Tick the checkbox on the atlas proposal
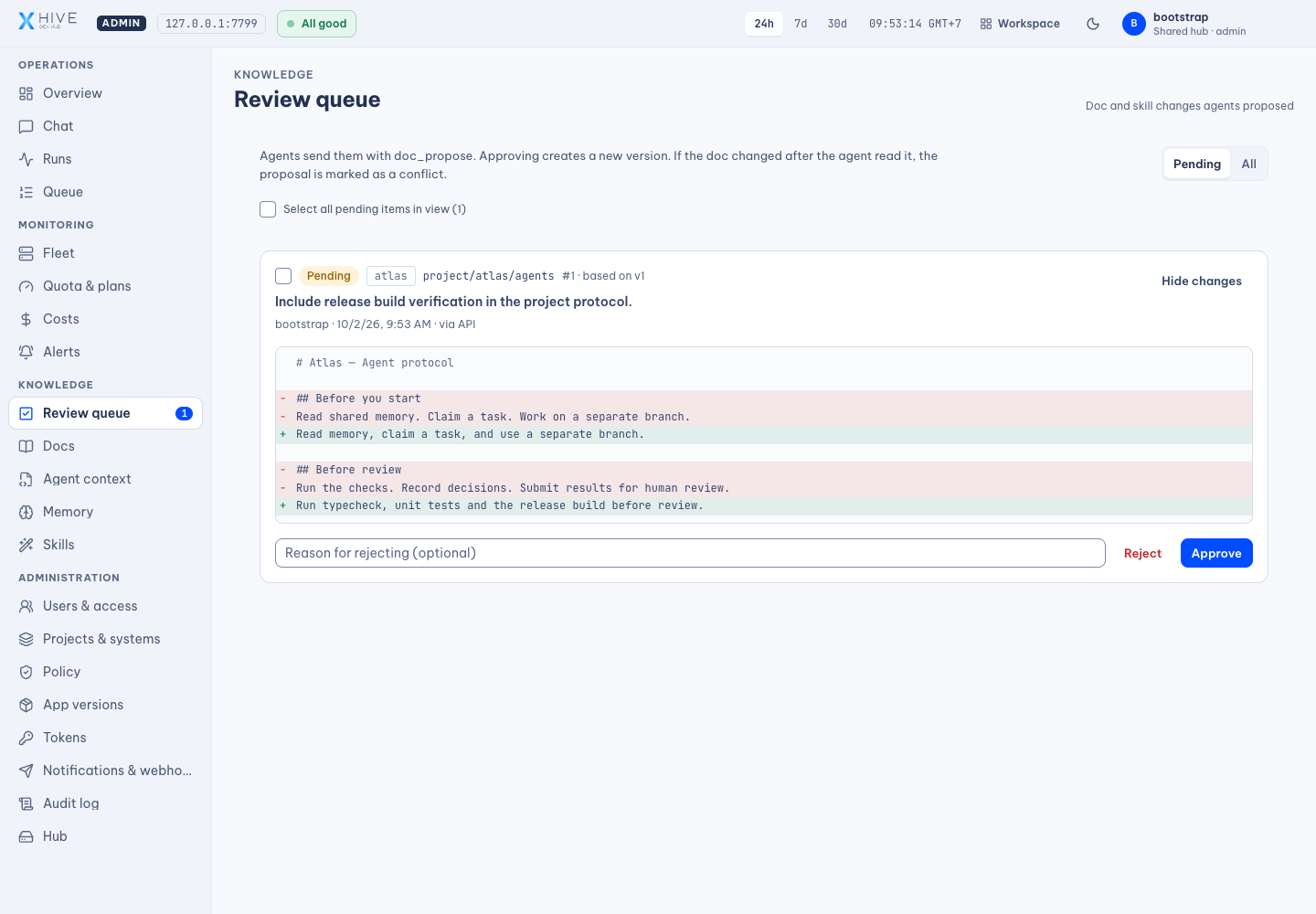Image resolution: width=1316 pixels, height=914 pixels. (283, 276)
